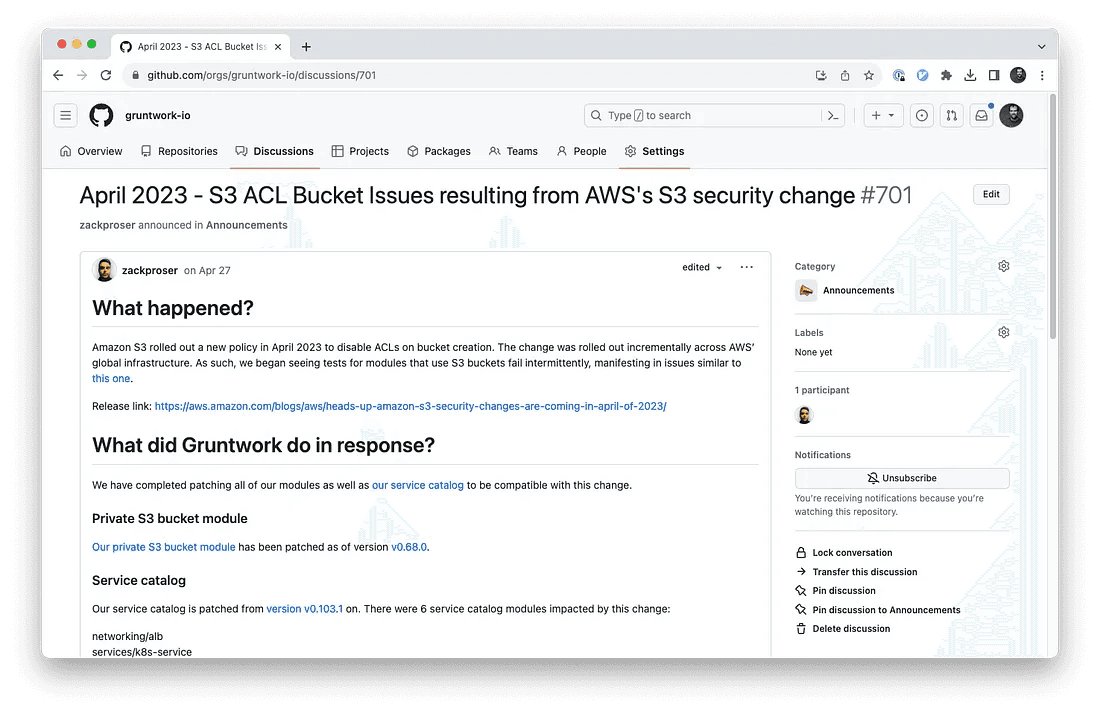Click the Labels settings gear
Screen dimensions: 1100x713
pyautogui.click(x=1003, y=332)
